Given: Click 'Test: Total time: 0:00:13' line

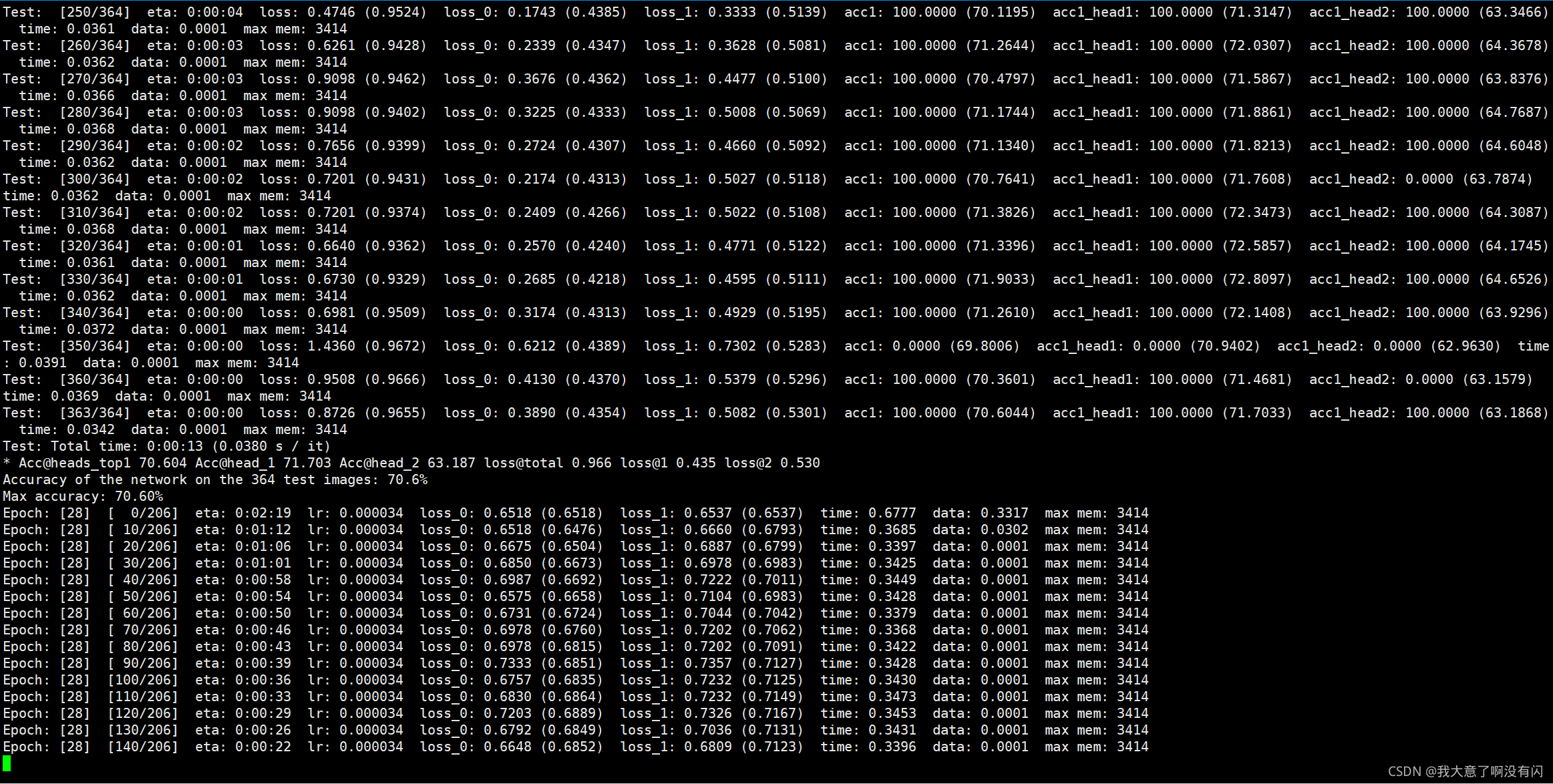Looking at the screenshot, I should click(x=167, y=446).
